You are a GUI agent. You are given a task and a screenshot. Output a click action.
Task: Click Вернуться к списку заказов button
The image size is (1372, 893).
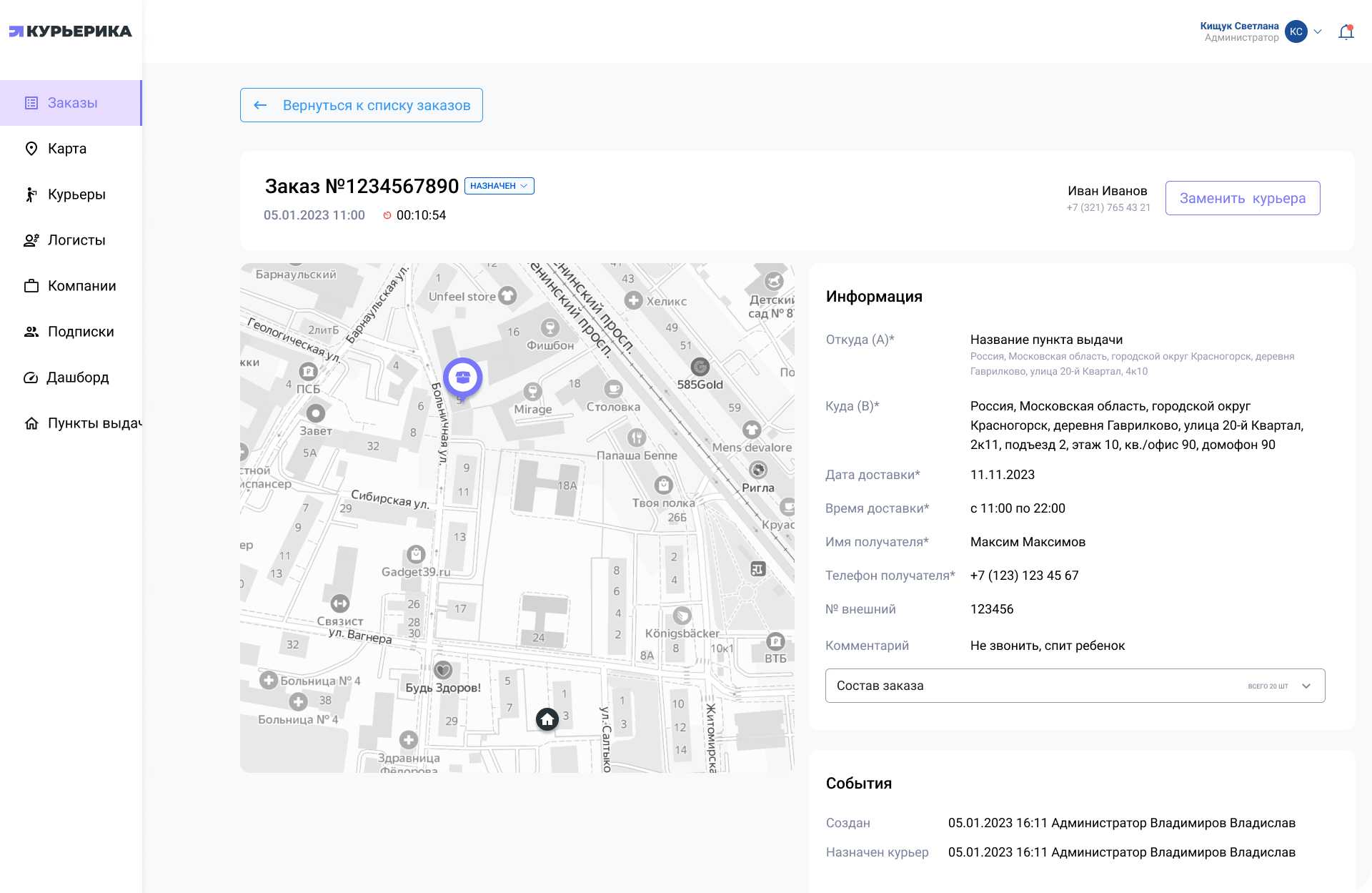click(362, 105)
